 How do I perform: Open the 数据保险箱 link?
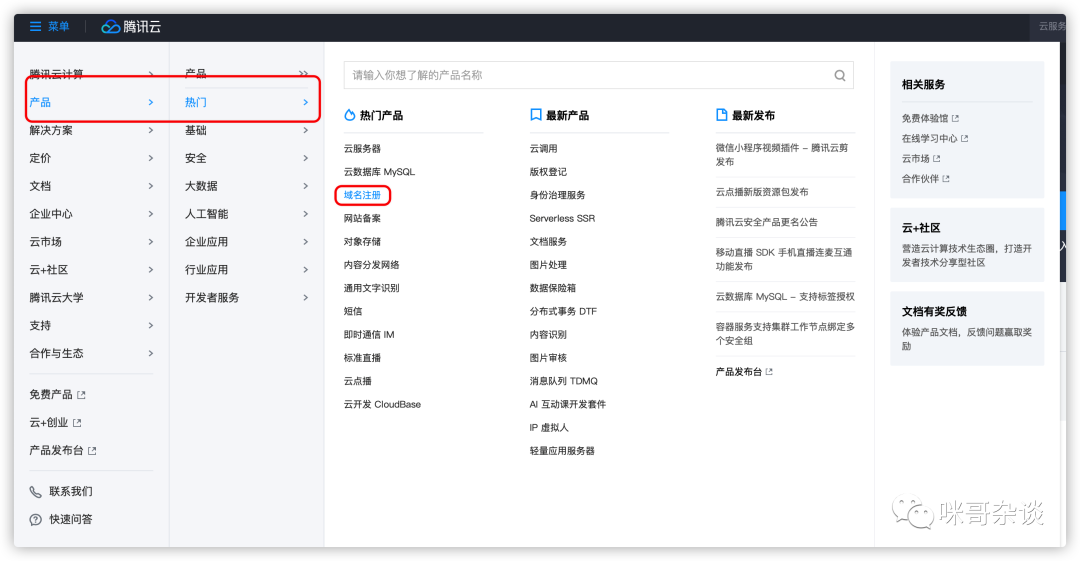552,288
